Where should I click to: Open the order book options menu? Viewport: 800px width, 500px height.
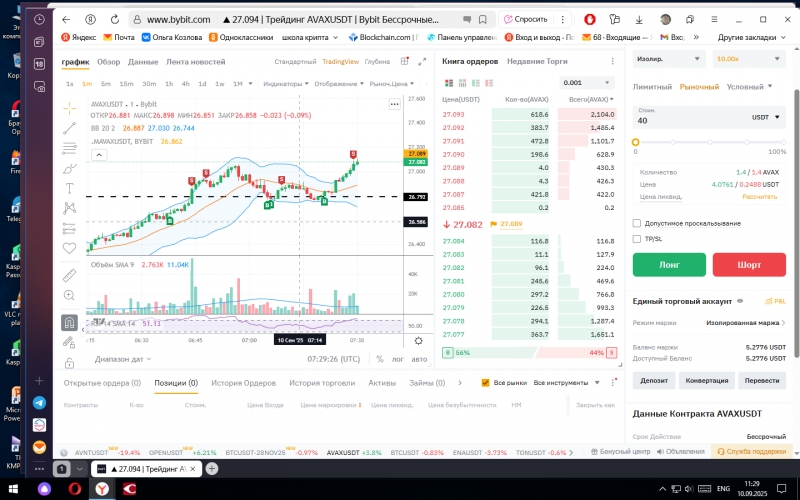(613, 61)
